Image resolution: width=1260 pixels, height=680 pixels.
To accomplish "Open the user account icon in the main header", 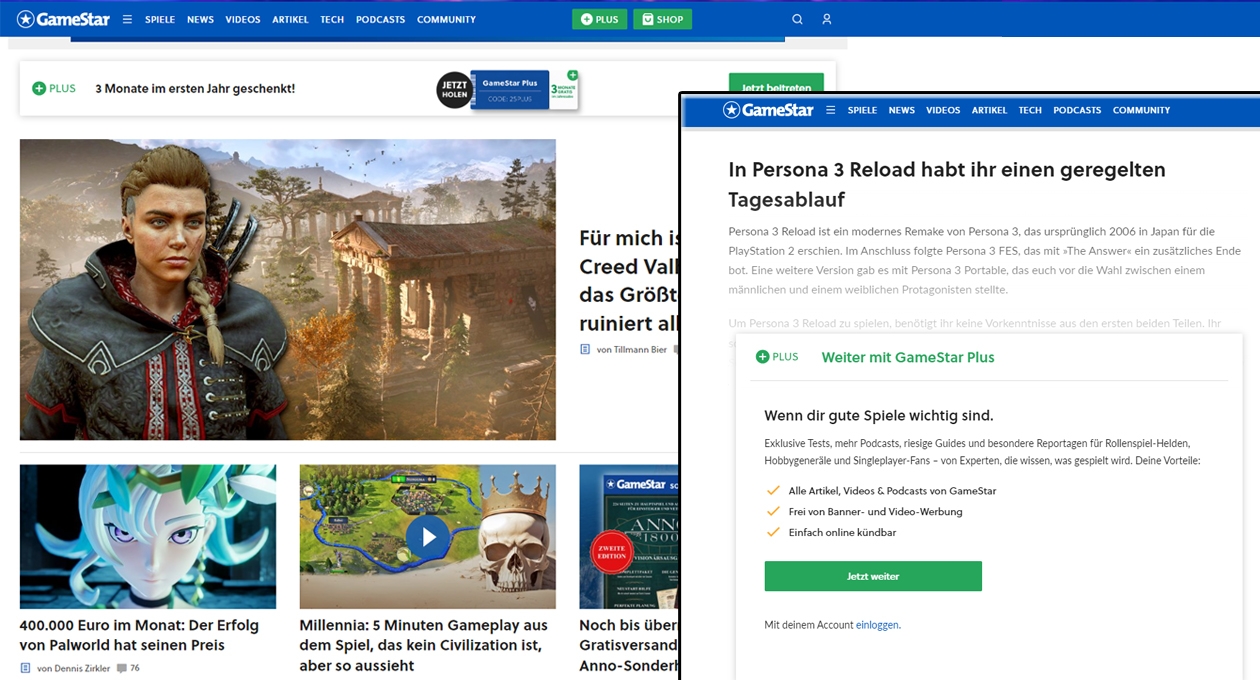I will (x=827, y=19).
